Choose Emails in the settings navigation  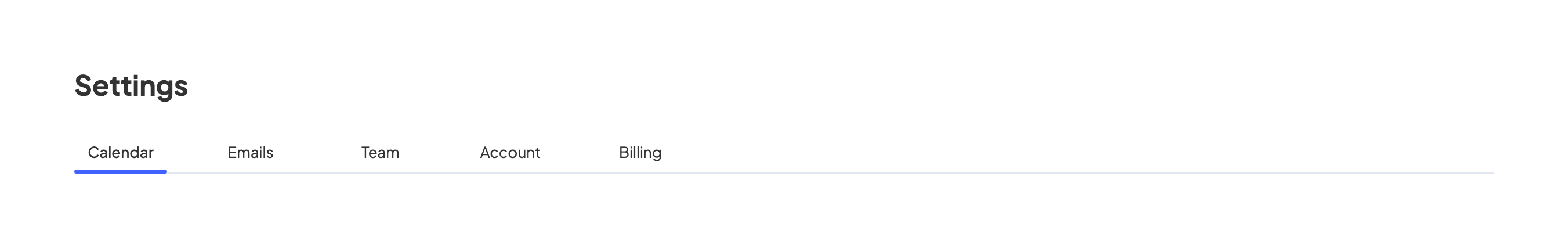tap(250, 152)
